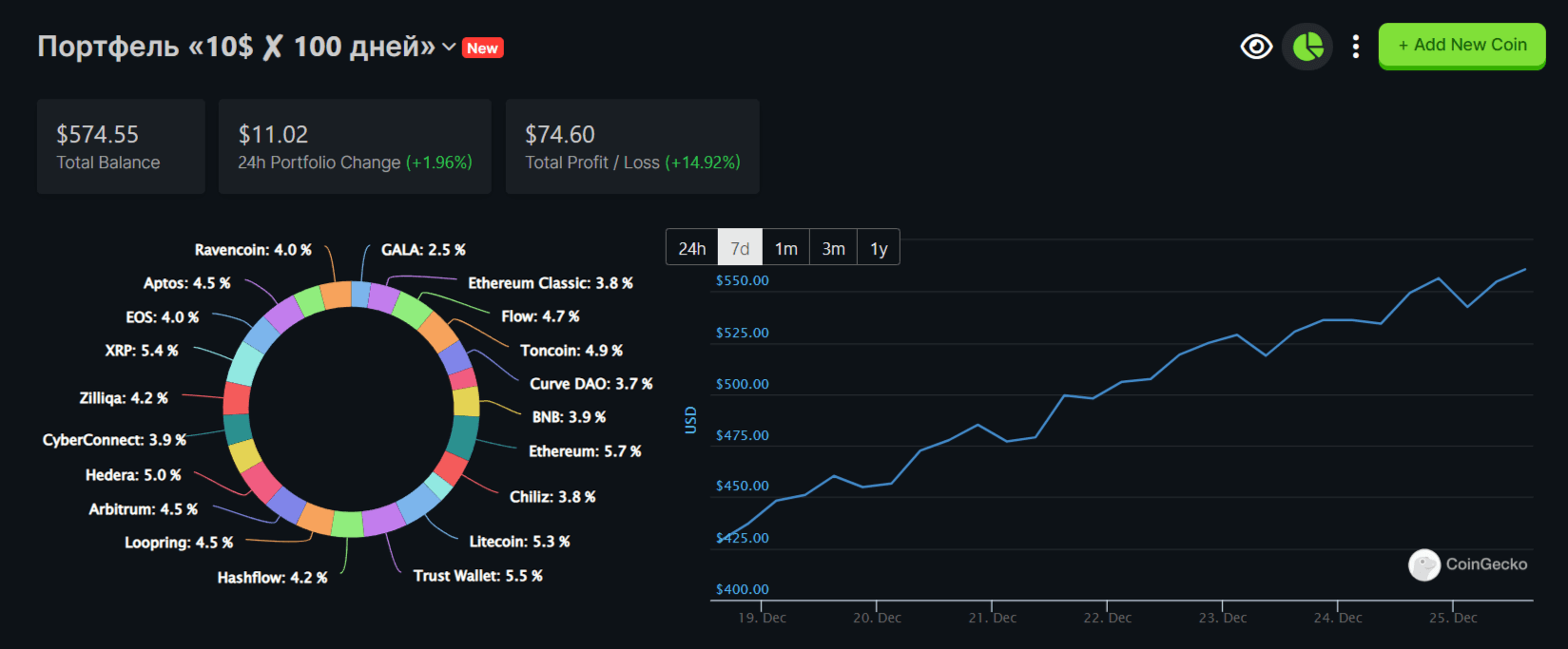
Task: Click the Loopring: 4.5 % label
Action: click(179, 543)
